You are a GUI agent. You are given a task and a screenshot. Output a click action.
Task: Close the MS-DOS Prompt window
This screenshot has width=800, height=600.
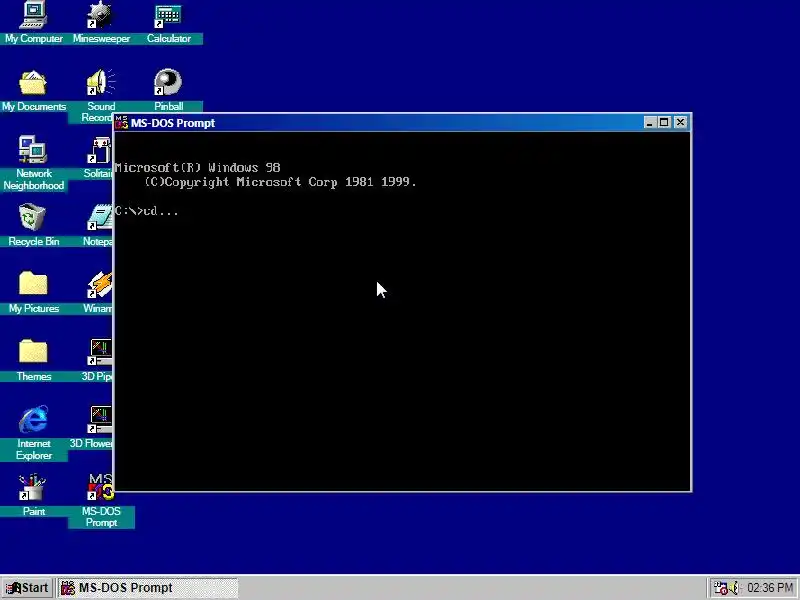[681, 122]
